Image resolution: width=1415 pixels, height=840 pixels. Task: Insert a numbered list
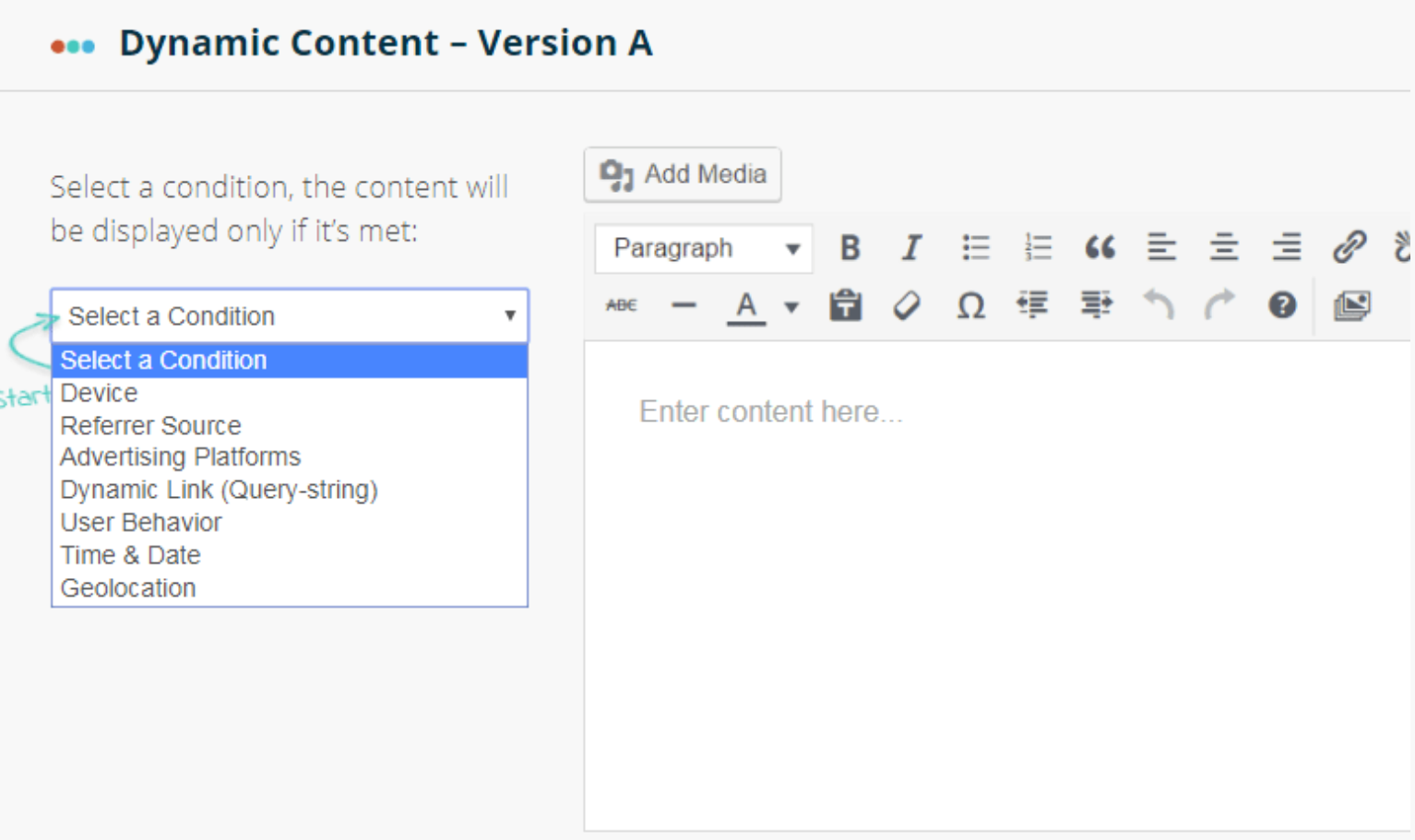point(1038,248)
